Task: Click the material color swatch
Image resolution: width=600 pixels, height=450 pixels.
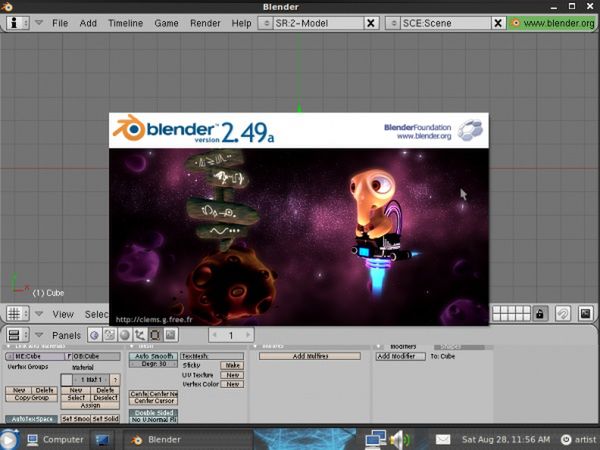Action: [x=67, y=380]
